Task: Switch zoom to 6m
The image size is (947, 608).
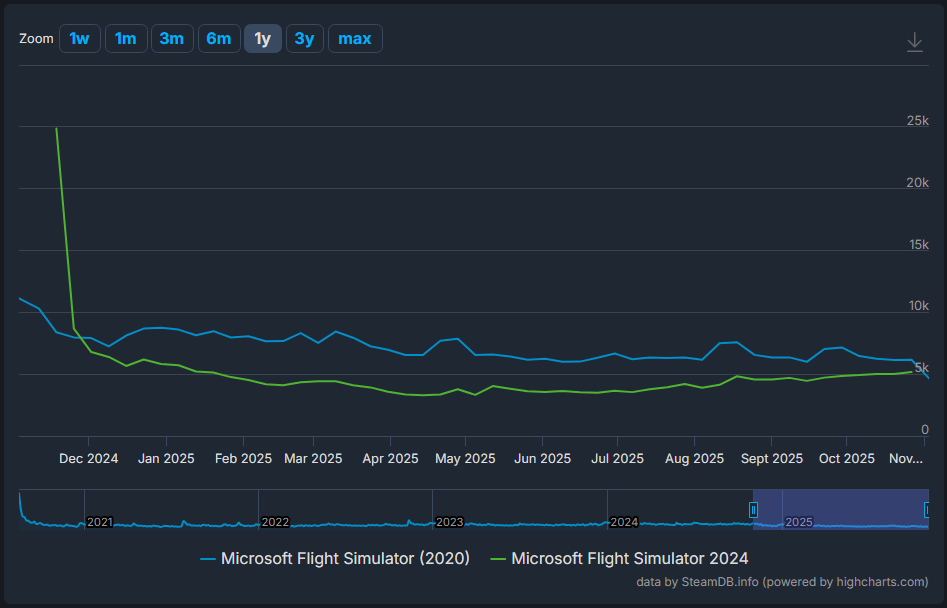Action: coord(218,39)
